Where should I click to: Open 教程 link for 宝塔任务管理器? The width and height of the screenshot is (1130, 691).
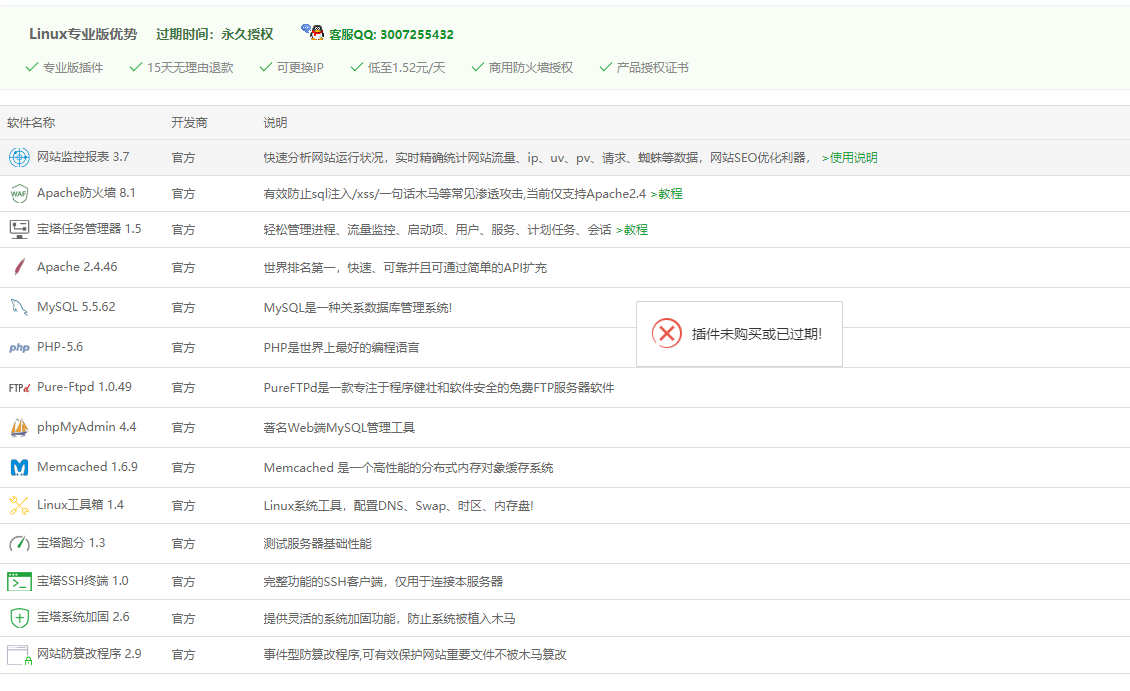point(631,230)
